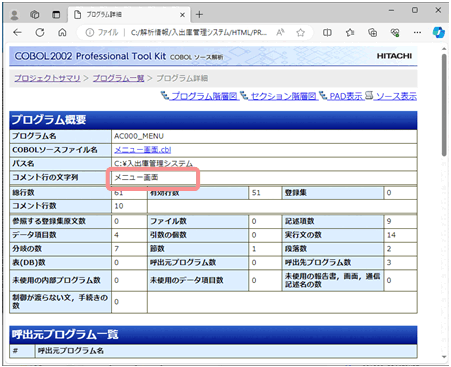Screen dimensions: 451x367
Task: Close the プログラム詳細 tab
Action: point(182,15)
